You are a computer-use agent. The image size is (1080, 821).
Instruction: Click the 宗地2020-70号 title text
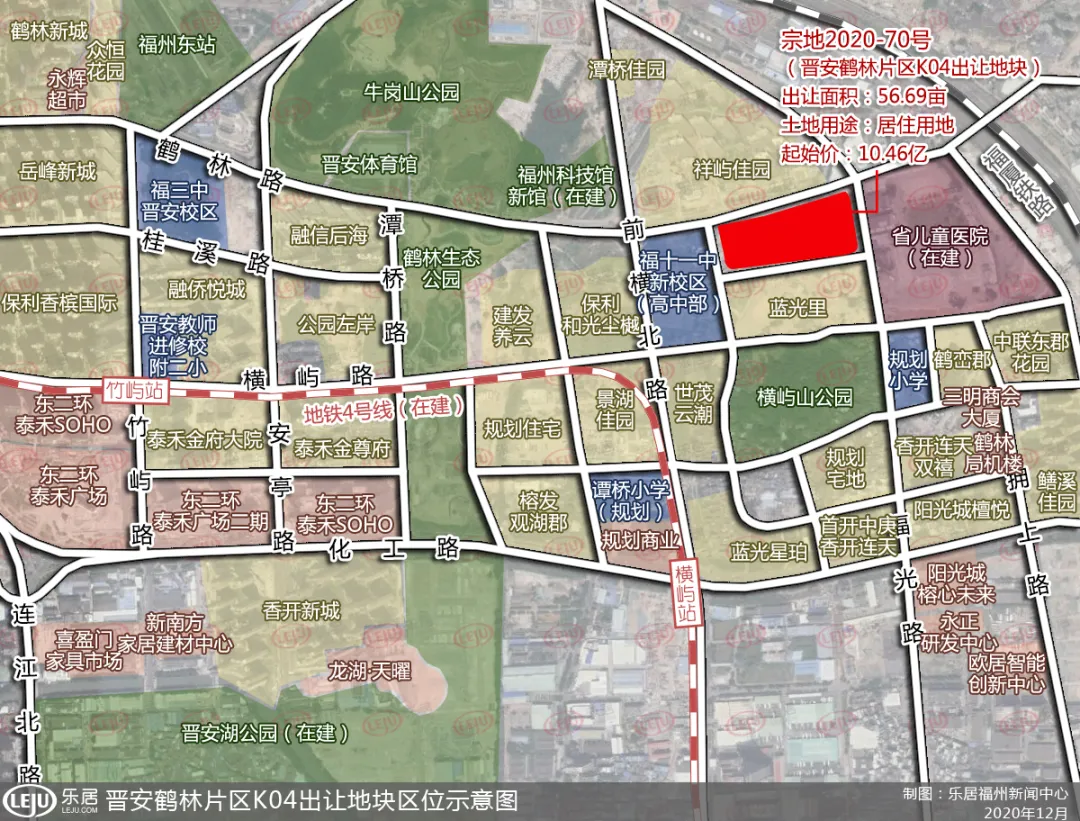855,41
